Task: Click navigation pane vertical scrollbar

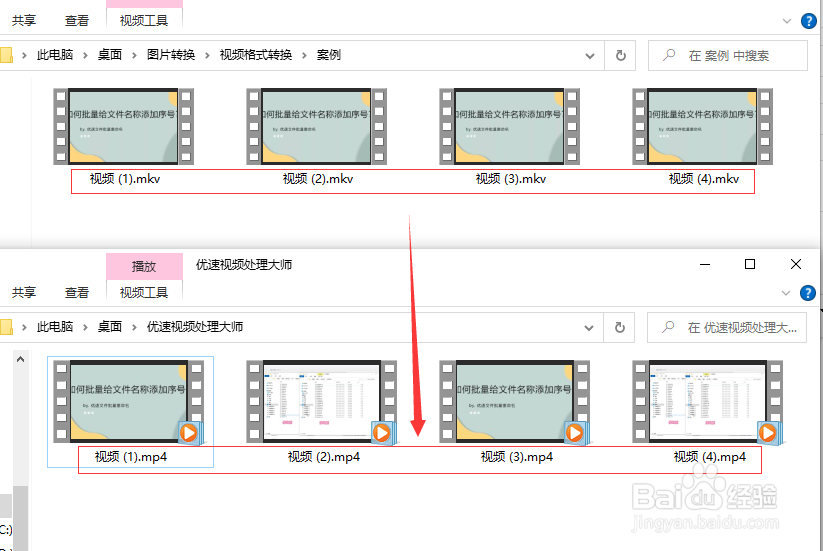Action: (20, 518)
